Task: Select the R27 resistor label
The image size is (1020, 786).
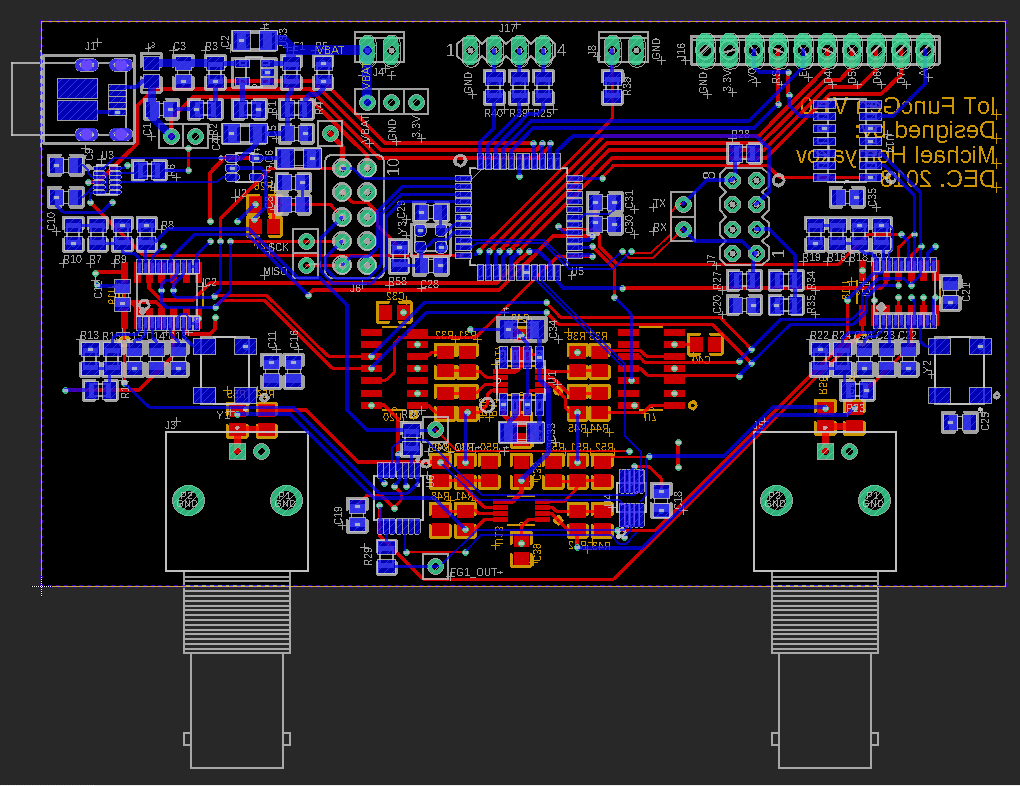Action: 717,280
